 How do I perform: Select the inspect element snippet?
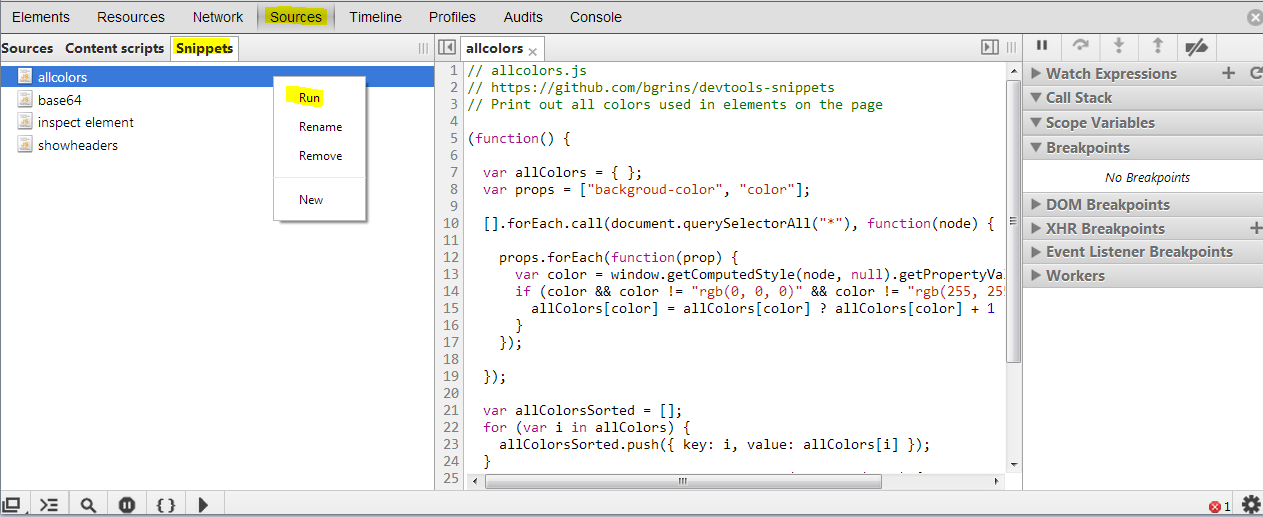pos(217,122)
